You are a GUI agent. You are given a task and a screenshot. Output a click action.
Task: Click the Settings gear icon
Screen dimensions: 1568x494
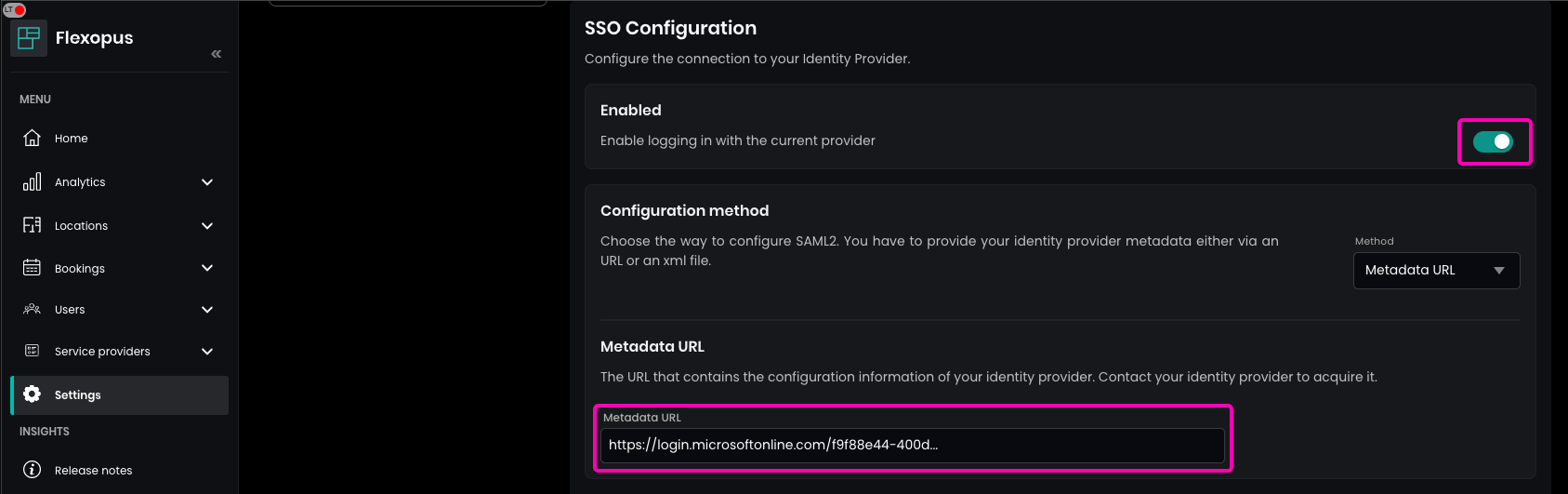tap(32, 394)
